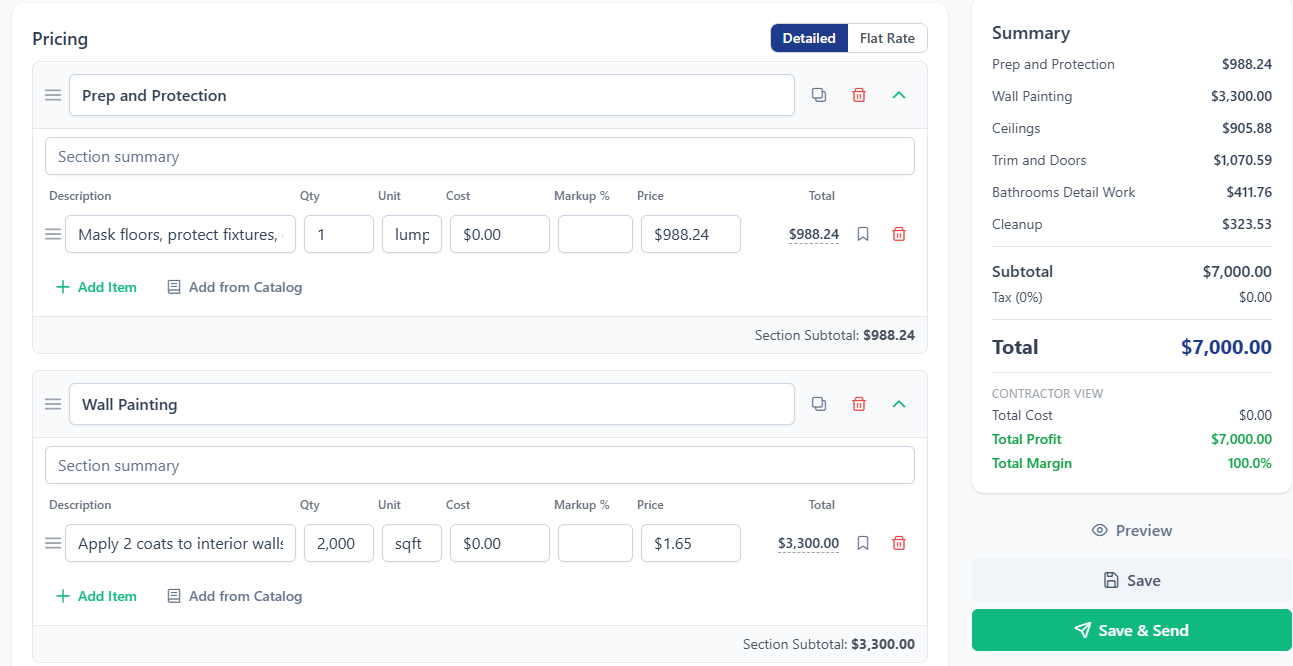Image resolution: width=1293 pixels, height=666 pixels.
Task: Edit the Mask floors description field
Action: pos(180,234)
